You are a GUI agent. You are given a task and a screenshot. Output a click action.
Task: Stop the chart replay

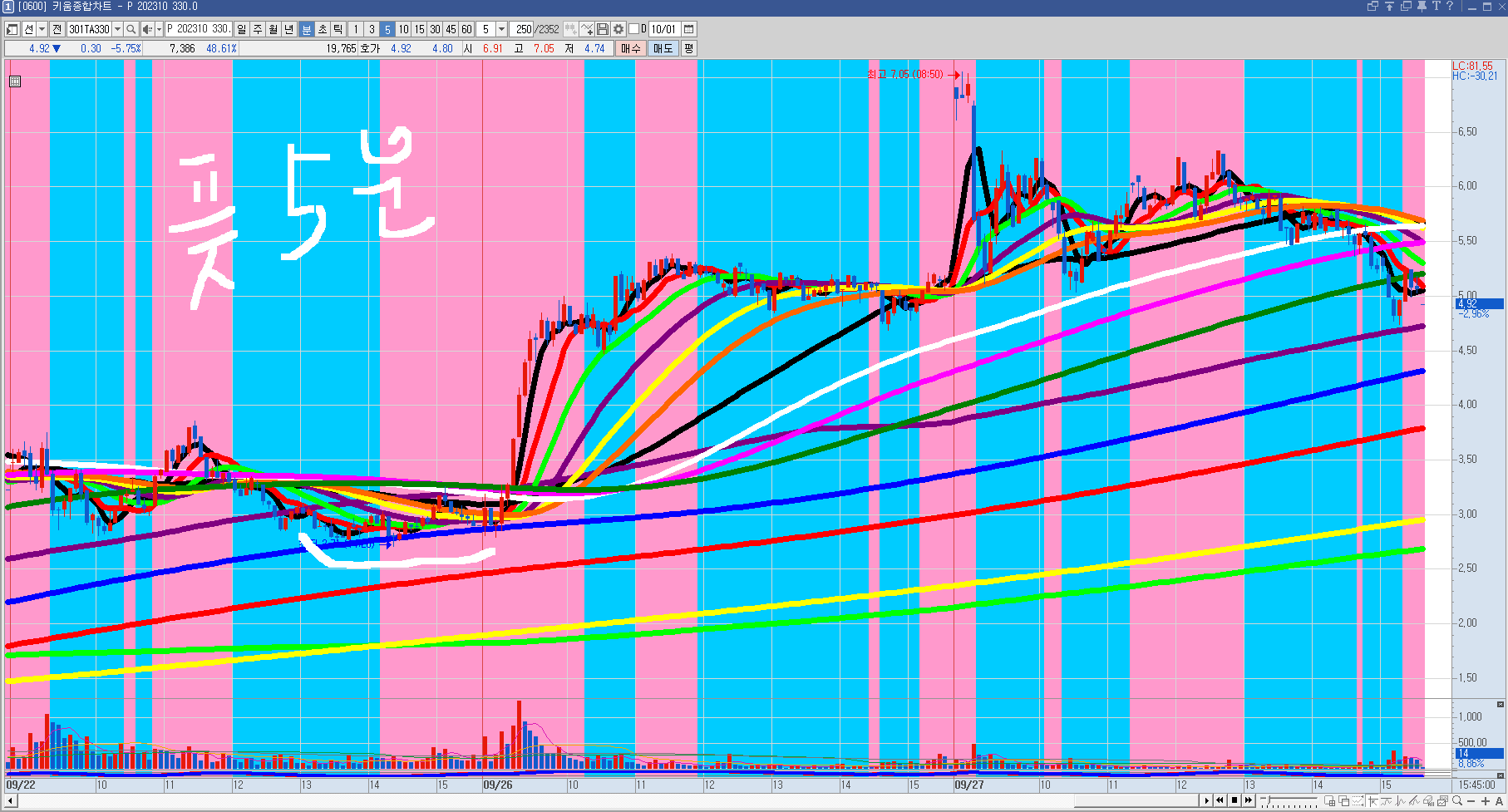point(1234,800)
